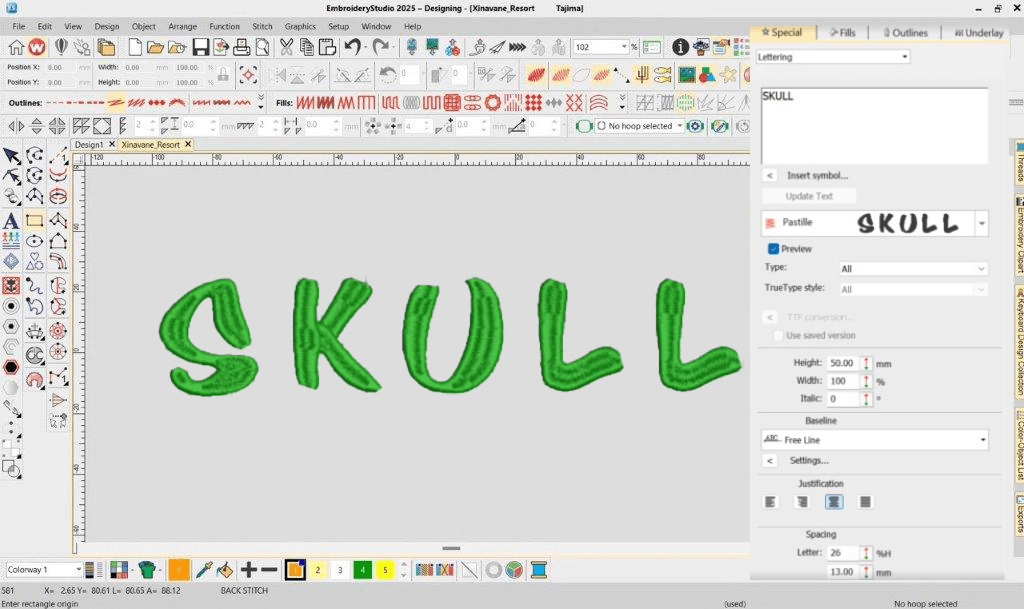Click the Design information icon
Image resolution: width=1024 pixels, height=609 pixels.
pos(680,47)
